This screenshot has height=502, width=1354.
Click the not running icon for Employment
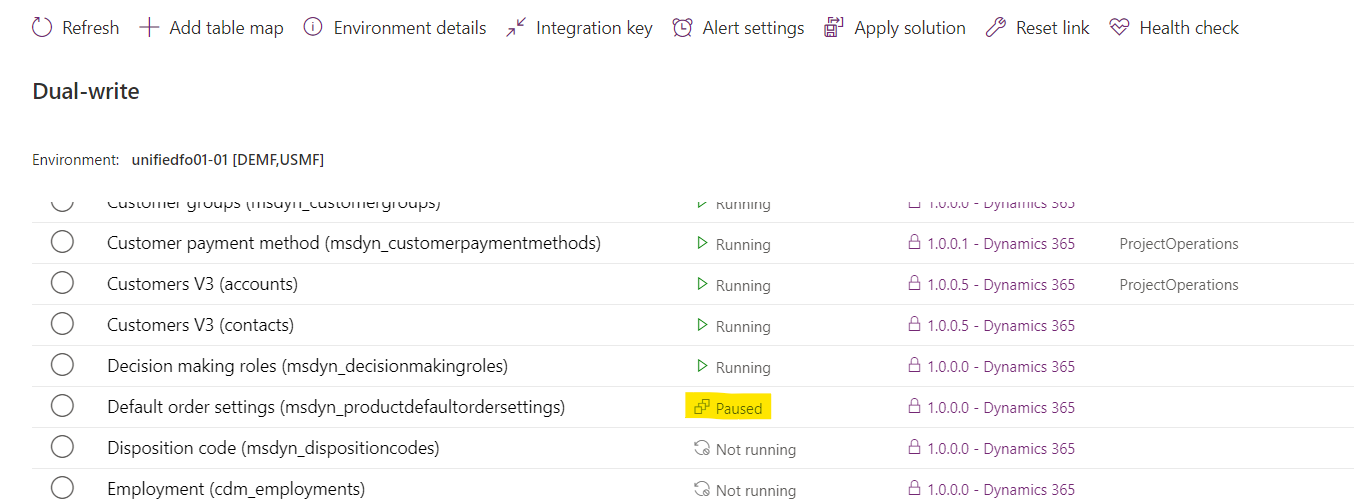(x=702, y=489)
